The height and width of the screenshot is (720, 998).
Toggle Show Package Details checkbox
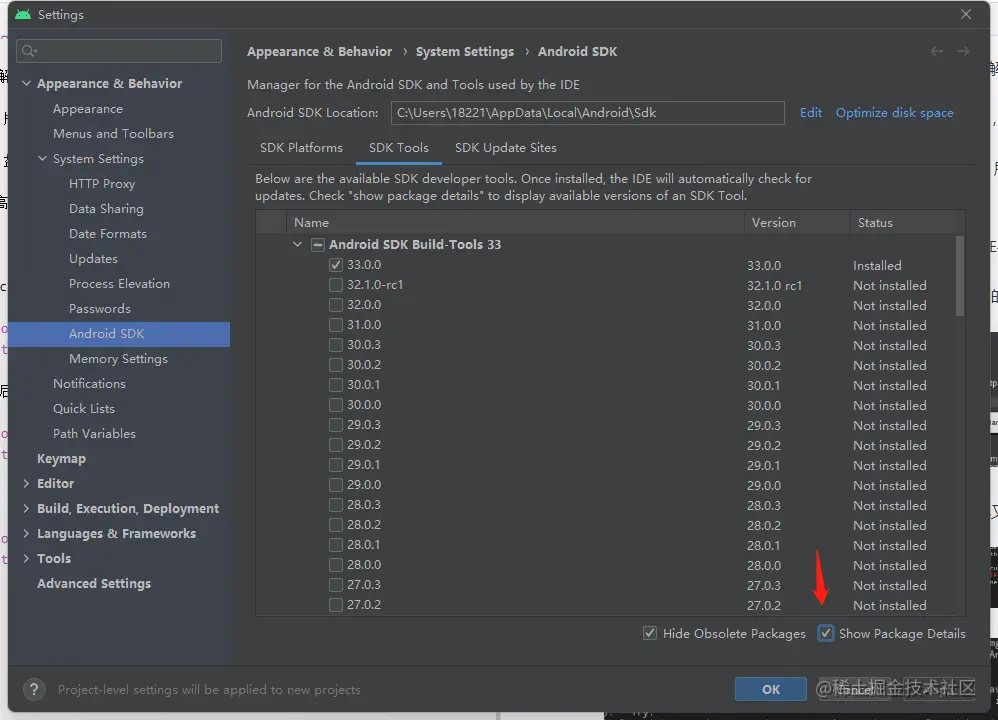826,633
